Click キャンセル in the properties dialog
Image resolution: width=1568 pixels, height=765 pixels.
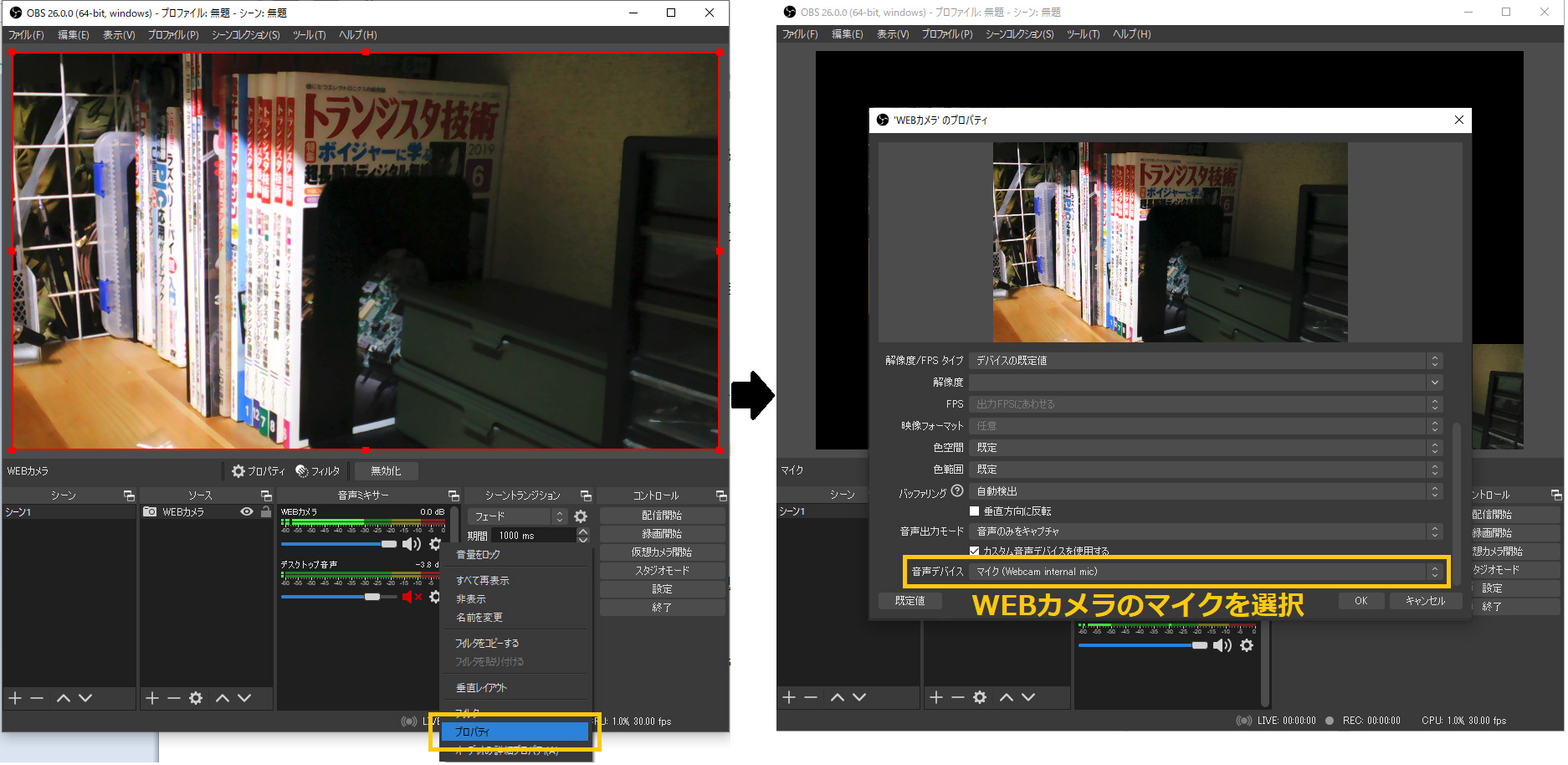pyautogui.click(x=1425, y=601)
